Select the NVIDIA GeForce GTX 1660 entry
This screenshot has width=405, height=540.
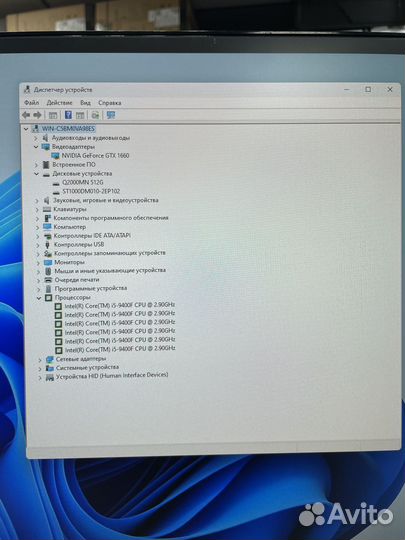point(95,156)
